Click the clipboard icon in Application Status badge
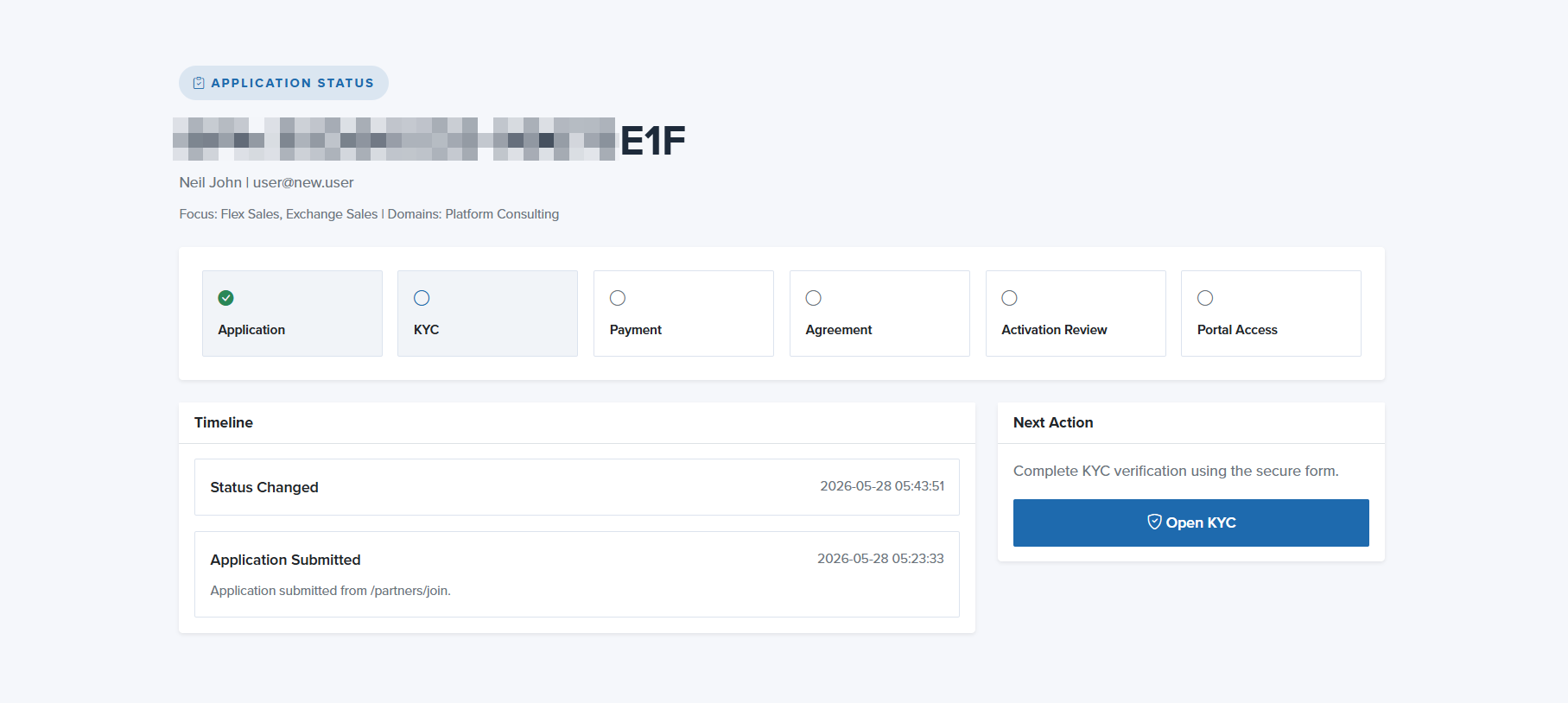 [199, 83]
